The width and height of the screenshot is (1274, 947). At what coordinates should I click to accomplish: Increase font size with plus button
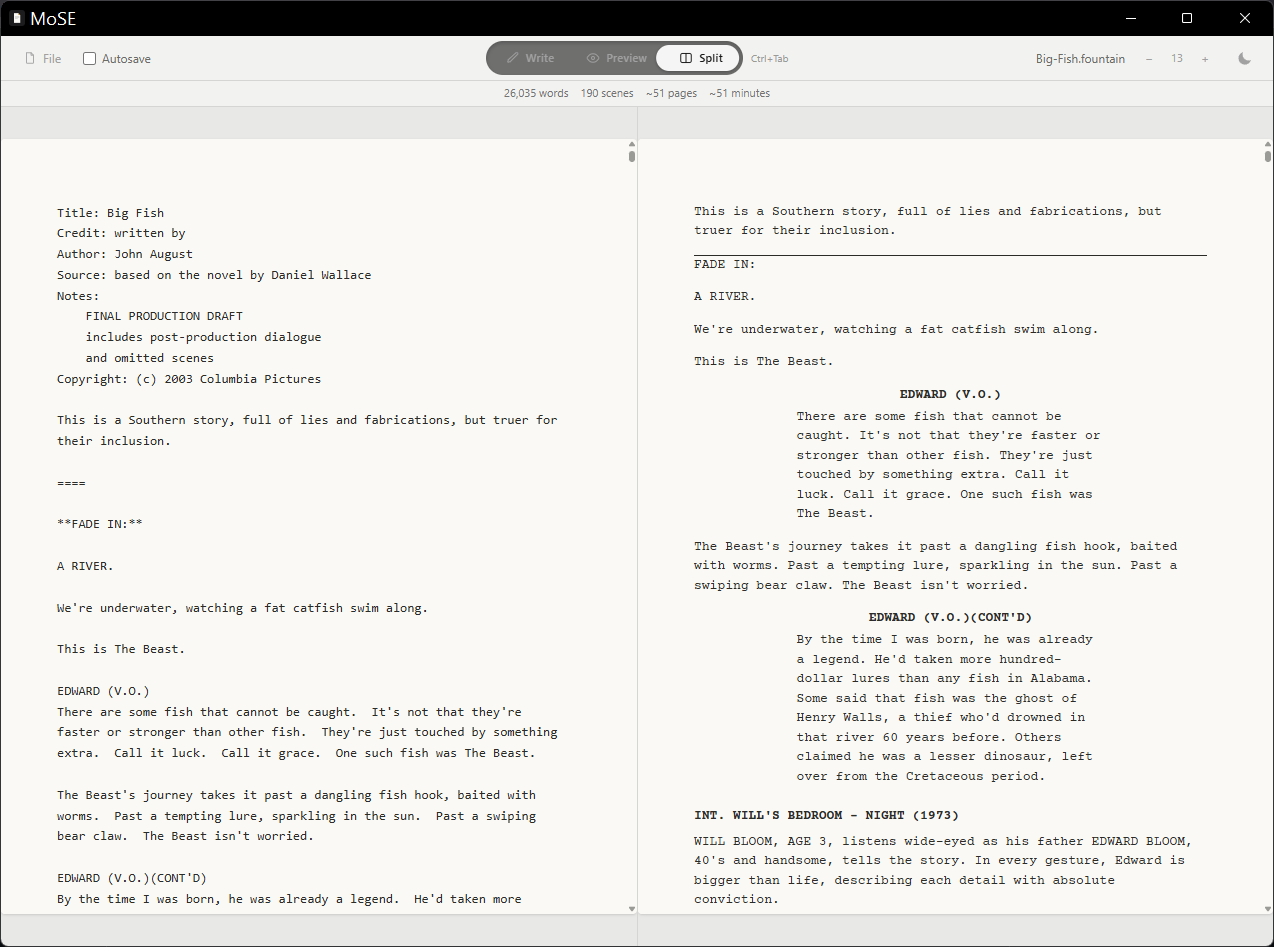point(1205,59)
